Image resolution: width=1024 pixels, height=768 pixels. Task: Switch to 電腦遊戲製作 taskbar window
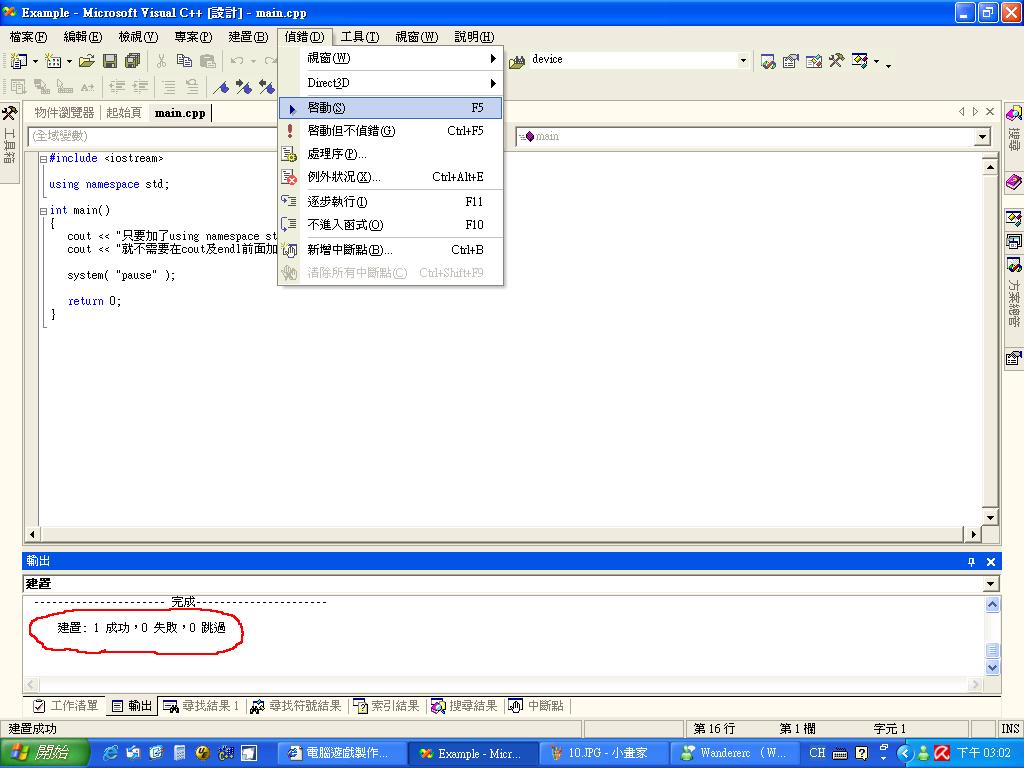pyautogui.click(x=341, y=753)
